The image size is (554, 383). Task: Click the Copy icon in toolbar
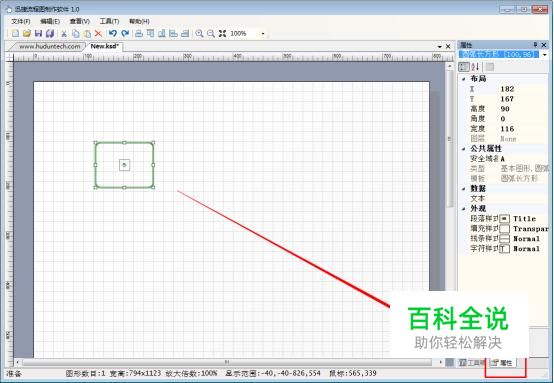click(x=76, y=34)
